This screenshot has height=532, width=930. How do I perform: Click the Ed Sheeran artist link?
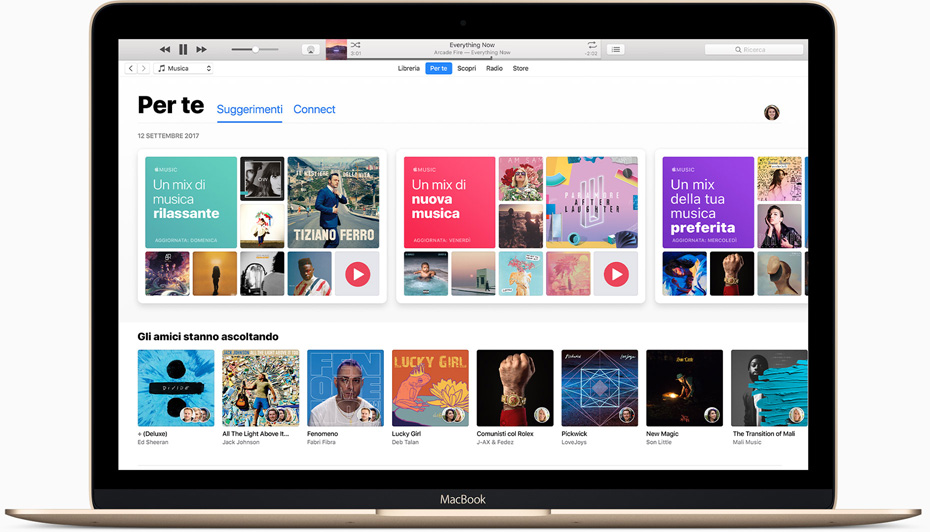153,442
